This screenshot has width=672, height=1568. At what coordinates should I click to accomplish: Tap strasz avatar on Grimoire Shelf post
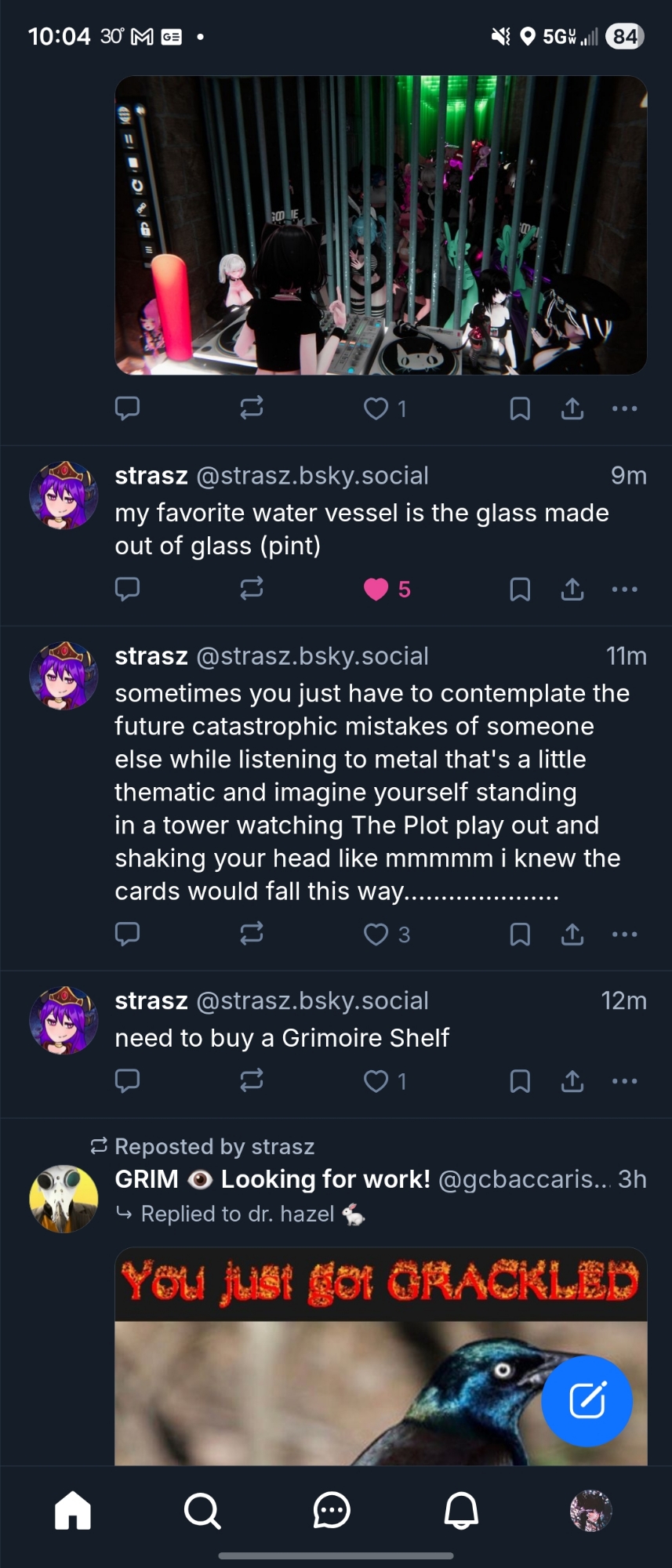64,1020
